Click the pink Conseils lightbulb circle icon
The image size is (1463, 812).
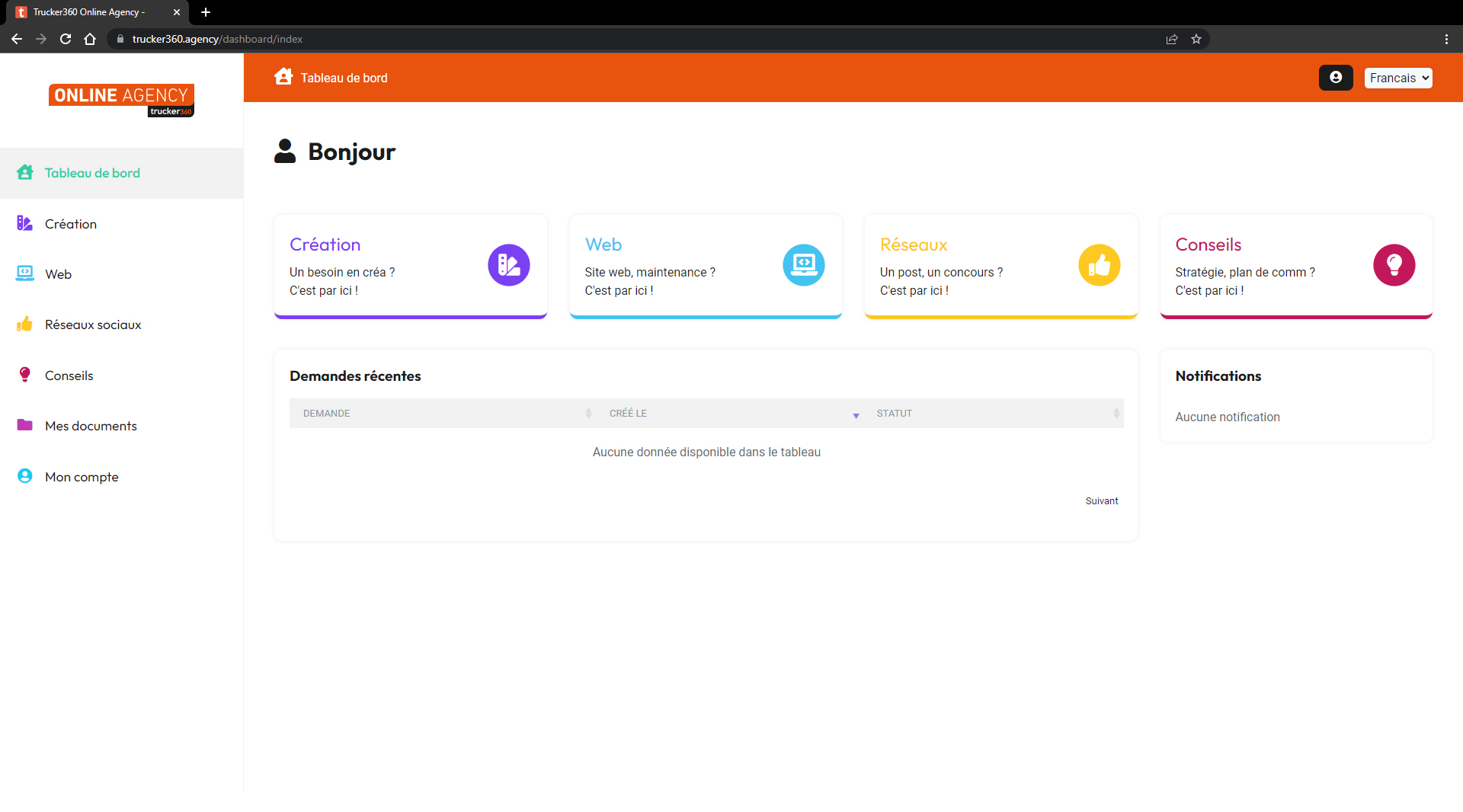[1394, 265]
